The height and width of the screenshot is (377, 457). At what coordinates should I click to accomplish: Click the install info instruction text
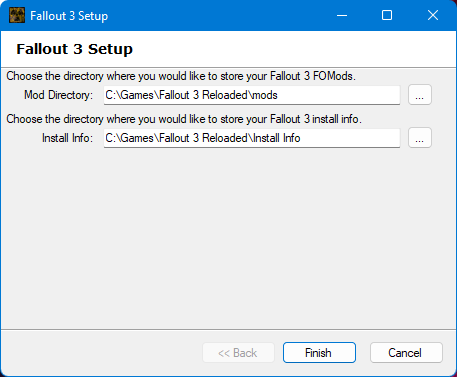[184, 119]
